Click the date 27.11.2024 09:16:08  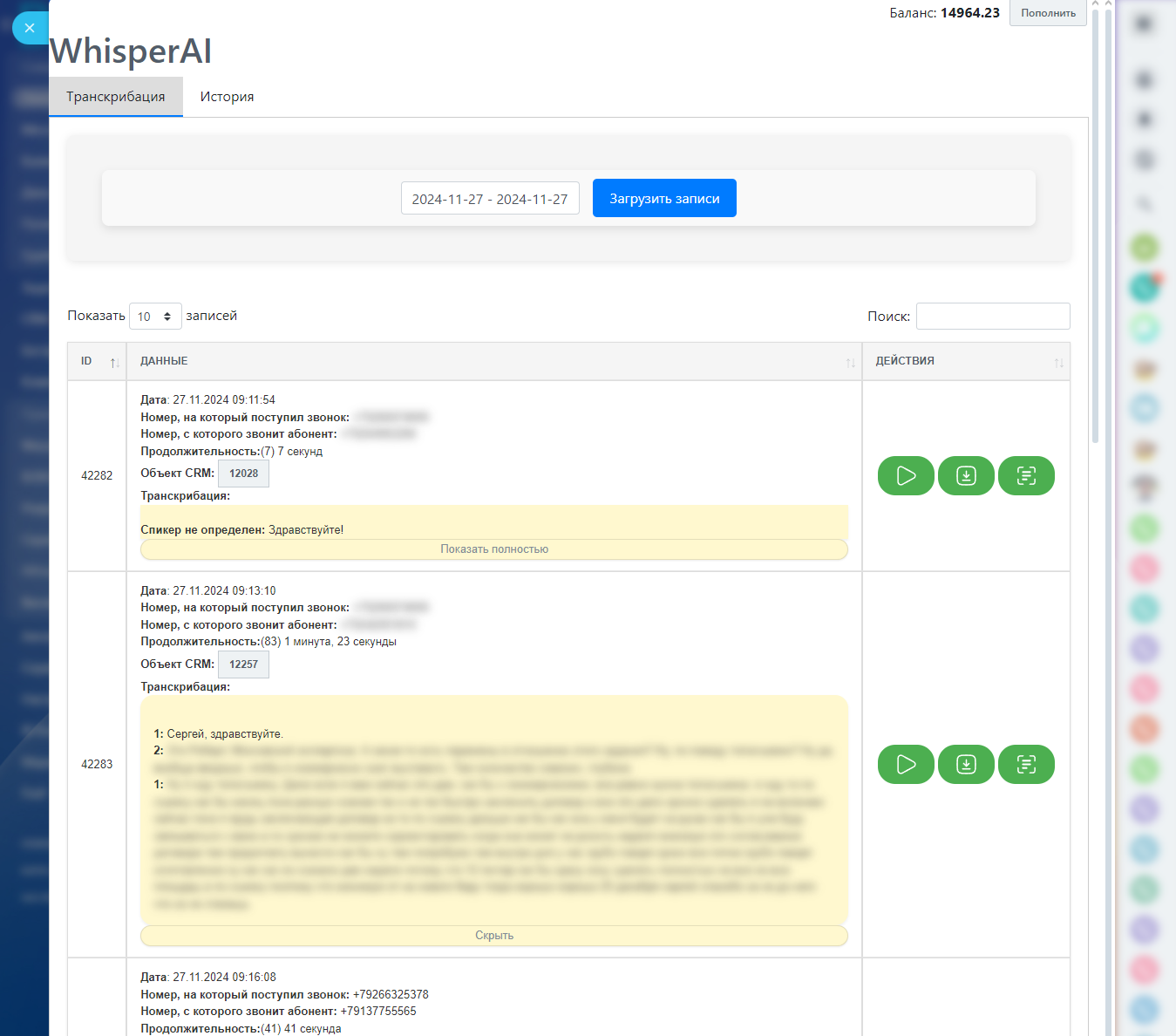tap(224, 978)
